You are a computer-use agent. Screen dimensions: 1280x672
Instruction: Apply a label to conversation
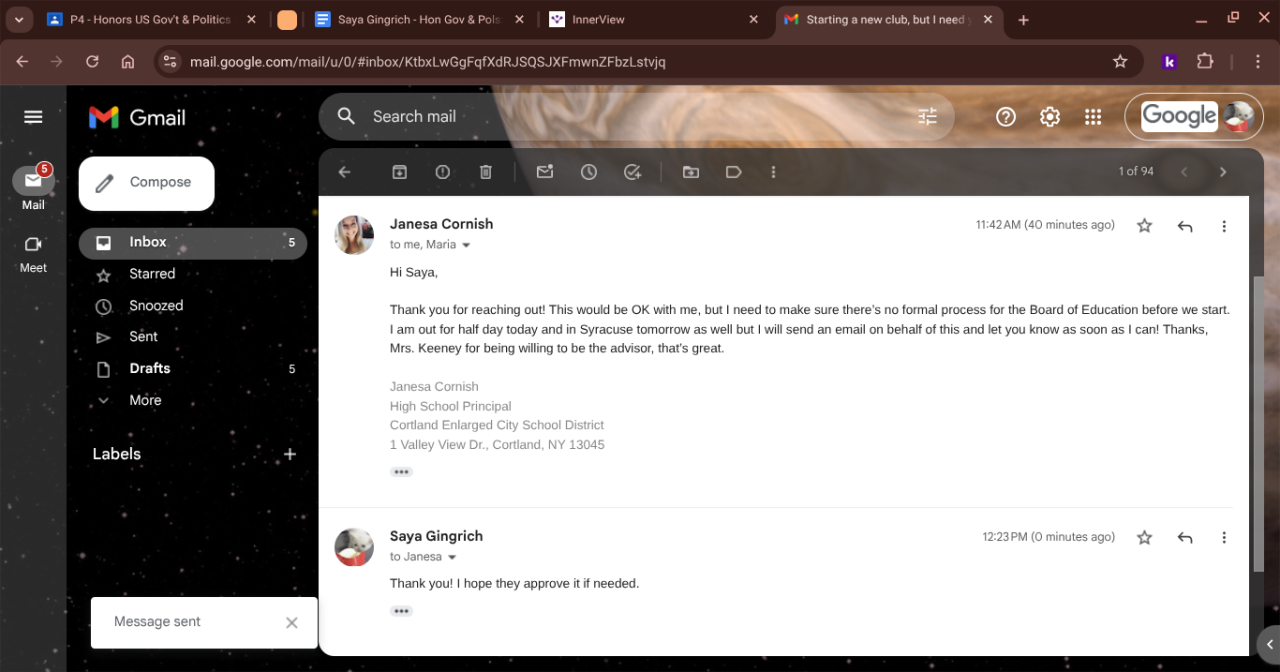[x=734, y=172]
